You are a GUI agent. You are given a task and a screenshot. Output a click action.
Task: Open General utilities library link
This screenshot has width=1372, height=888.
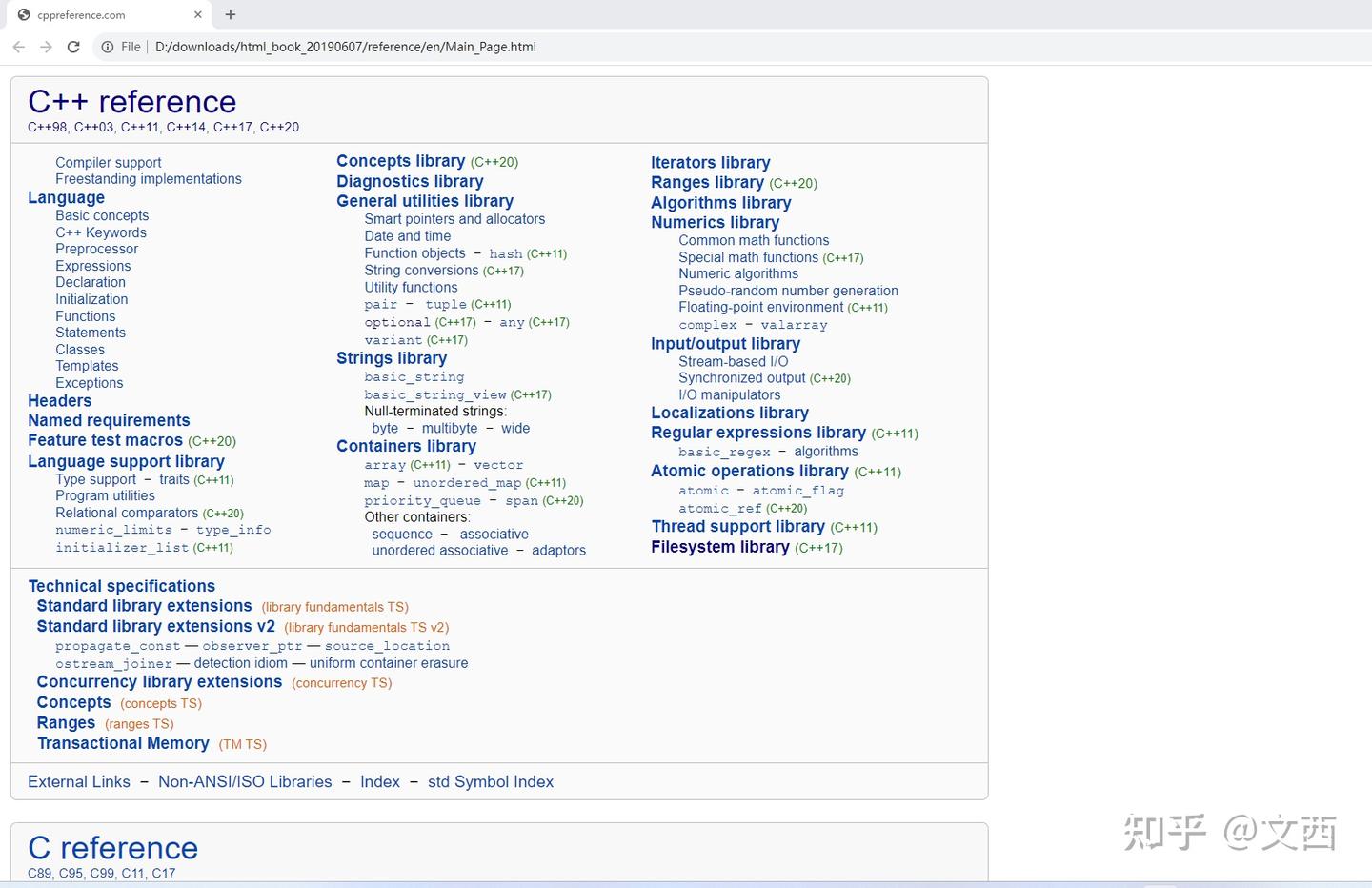click(x=425, y=201)
